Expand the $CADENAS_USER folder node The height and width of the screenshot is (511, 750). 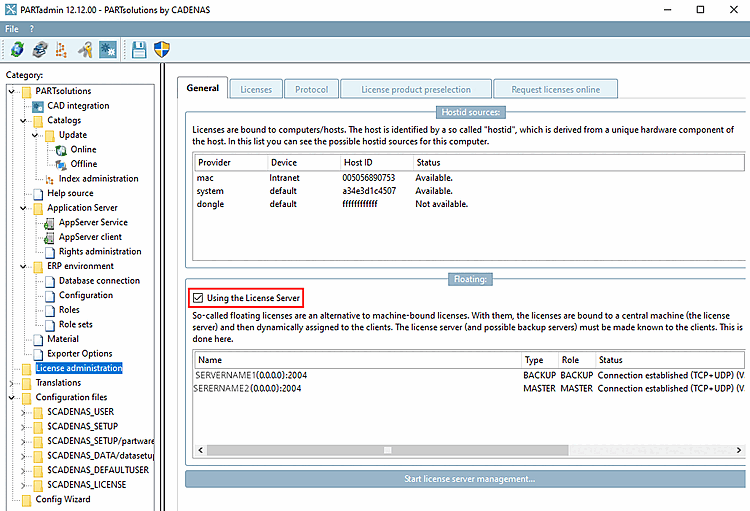pyautogui.click(x=23, y=412)
